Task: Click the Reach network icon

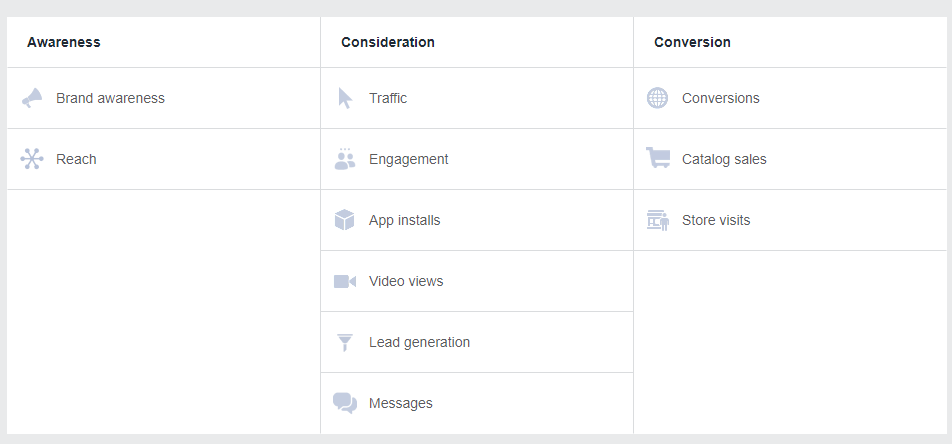Action: tap(32, 159)
